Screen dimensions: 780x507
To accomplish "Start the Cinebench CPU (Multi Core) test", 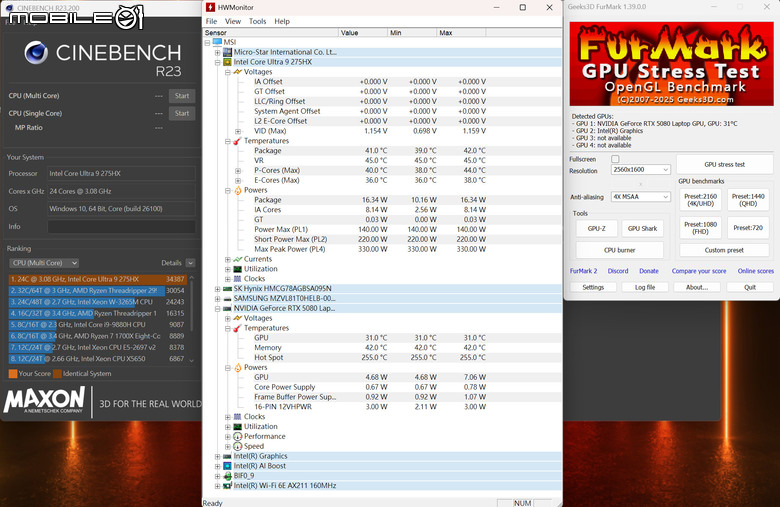I will [x=182, y=96].
